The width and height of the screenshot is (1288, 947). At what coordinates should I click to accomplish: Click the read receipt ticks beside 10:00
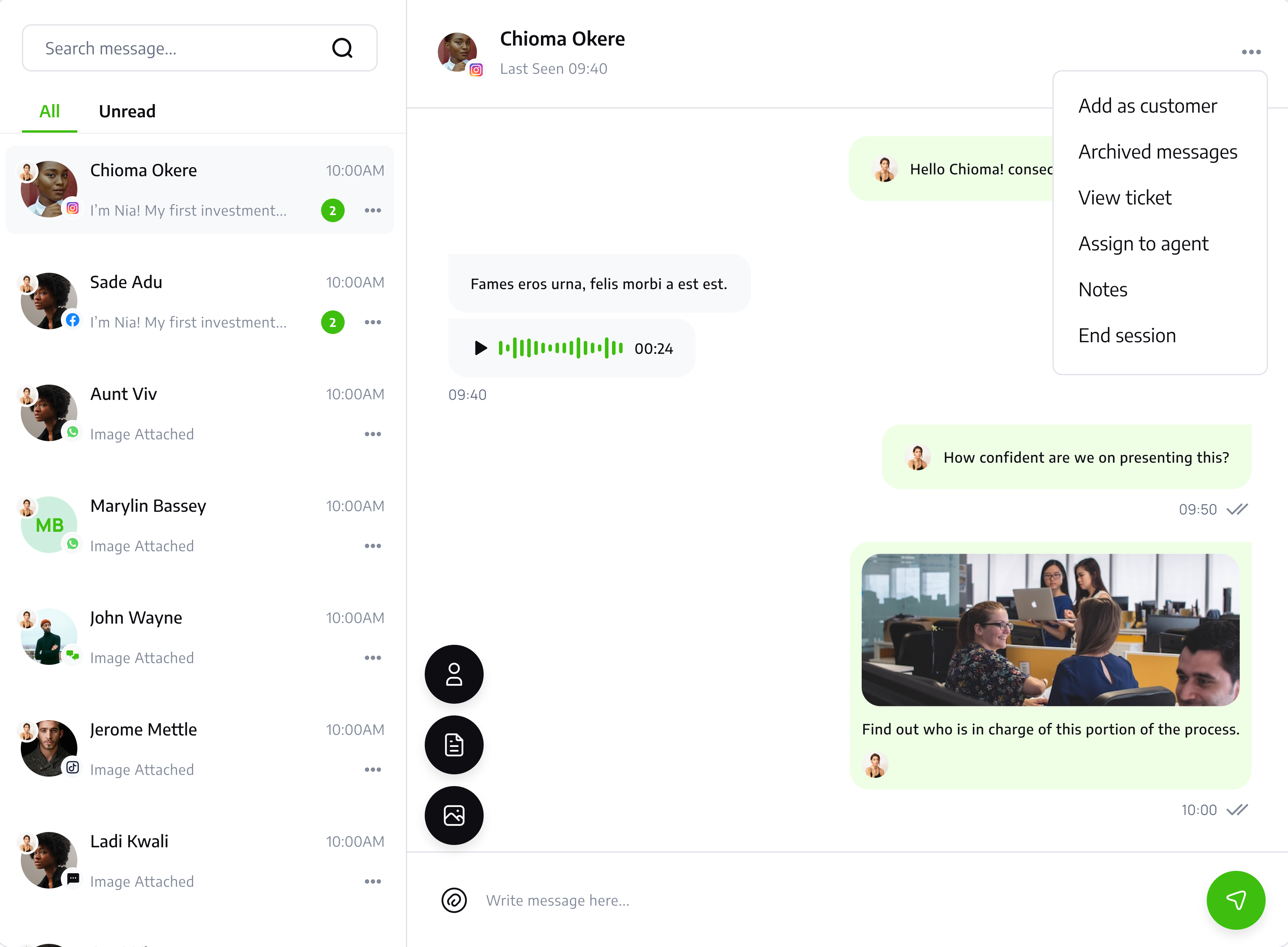[x=1237, y=810]
